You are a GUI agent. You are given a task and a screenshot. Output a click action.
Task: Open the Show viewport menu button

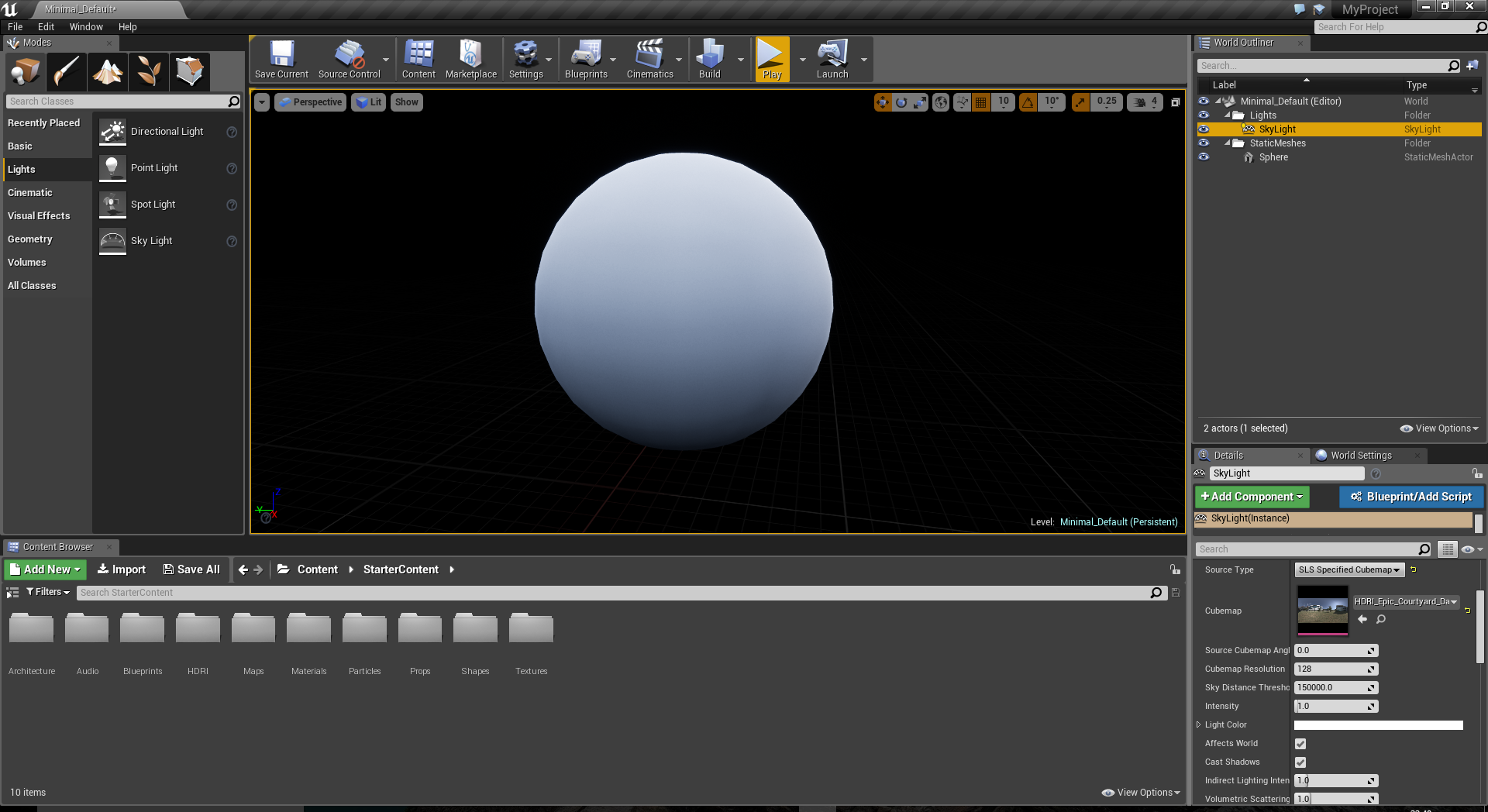pos(406,102)
